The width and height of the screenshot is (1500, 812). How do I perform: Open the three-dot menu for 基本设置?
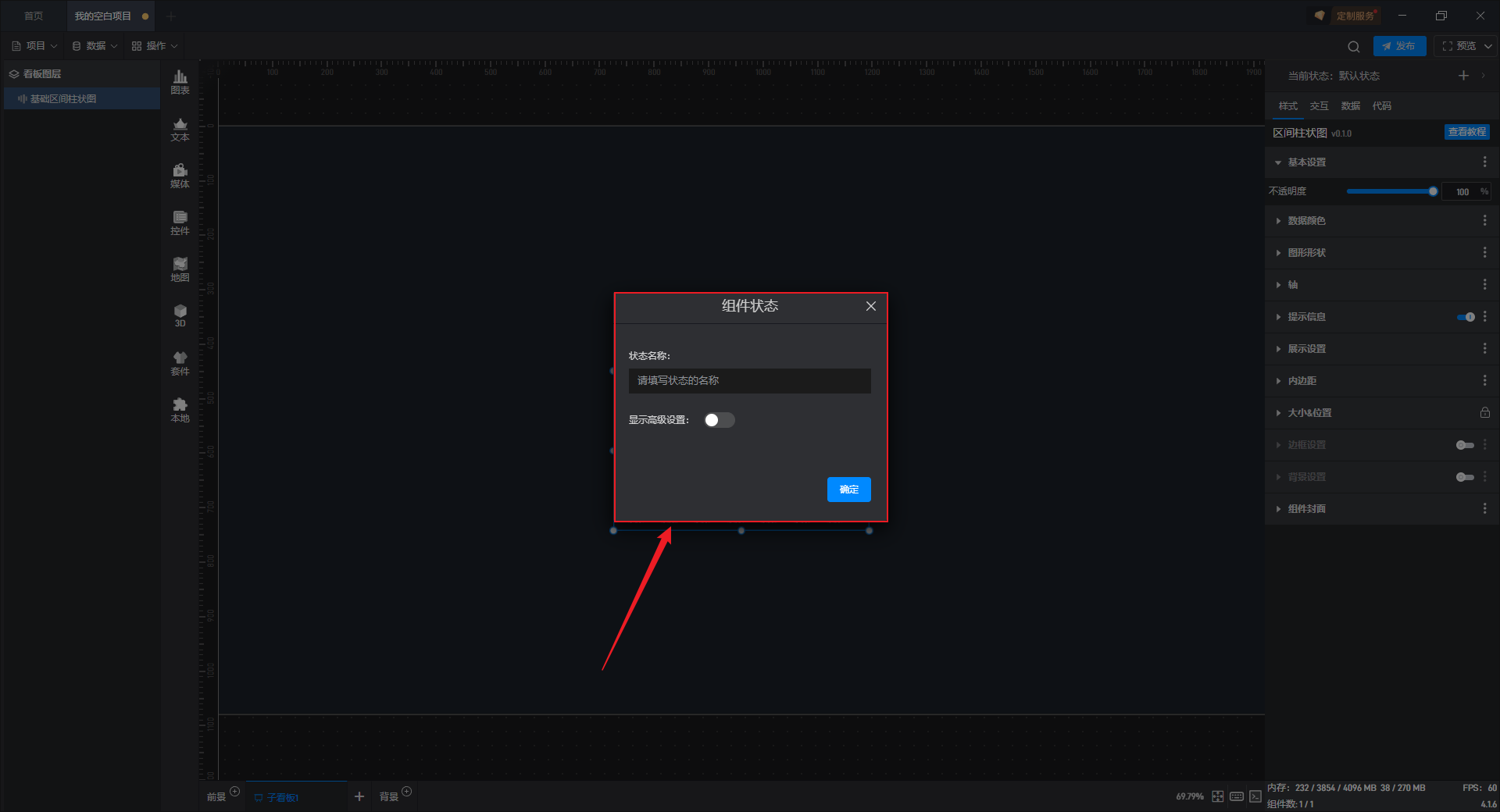pyautogui.click(x=1484, y=162)
